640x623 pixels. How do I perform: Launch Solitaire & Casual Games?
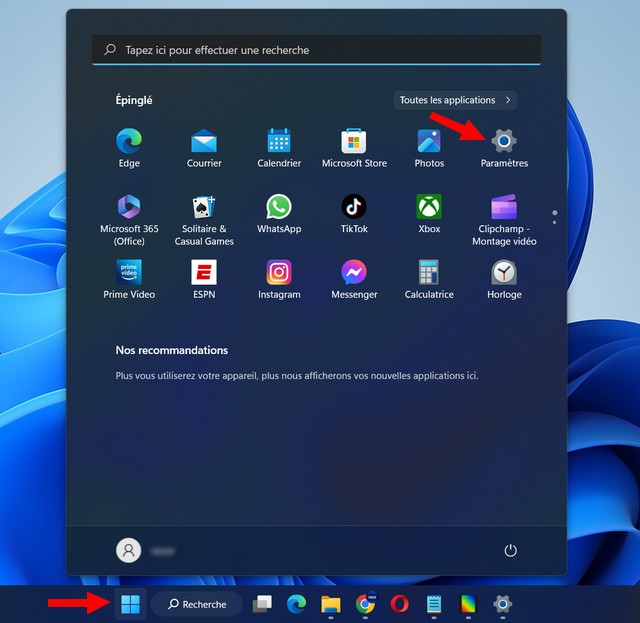tap(204, 220)
